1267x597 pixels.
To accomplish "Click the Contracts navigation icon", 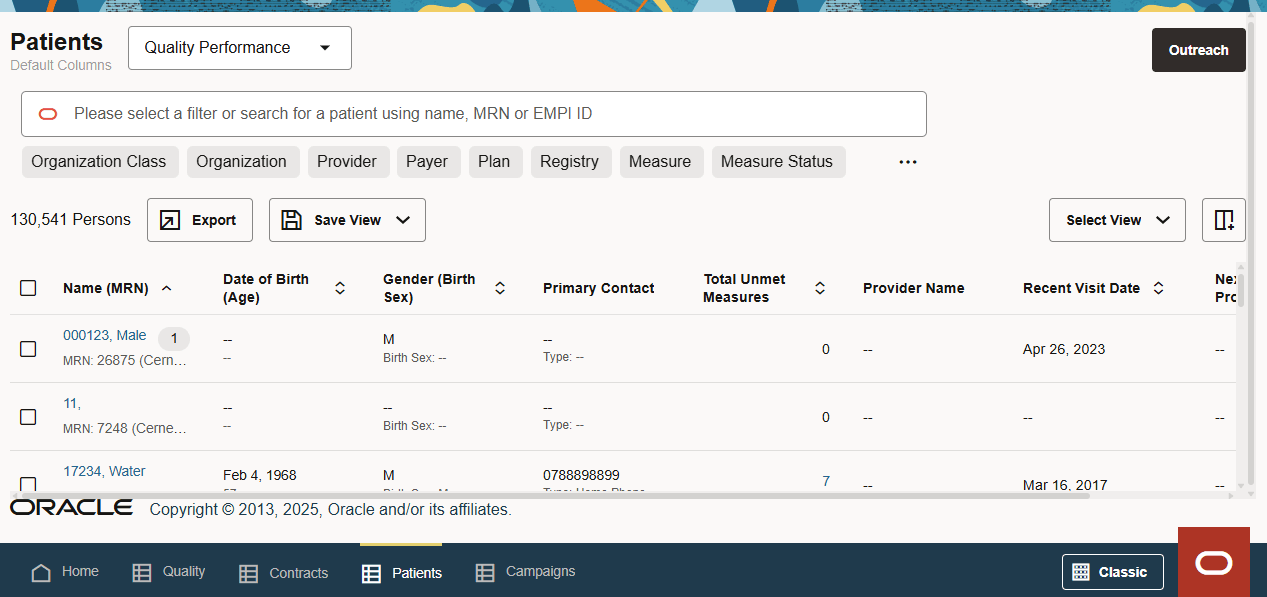I will pos(247,572).
